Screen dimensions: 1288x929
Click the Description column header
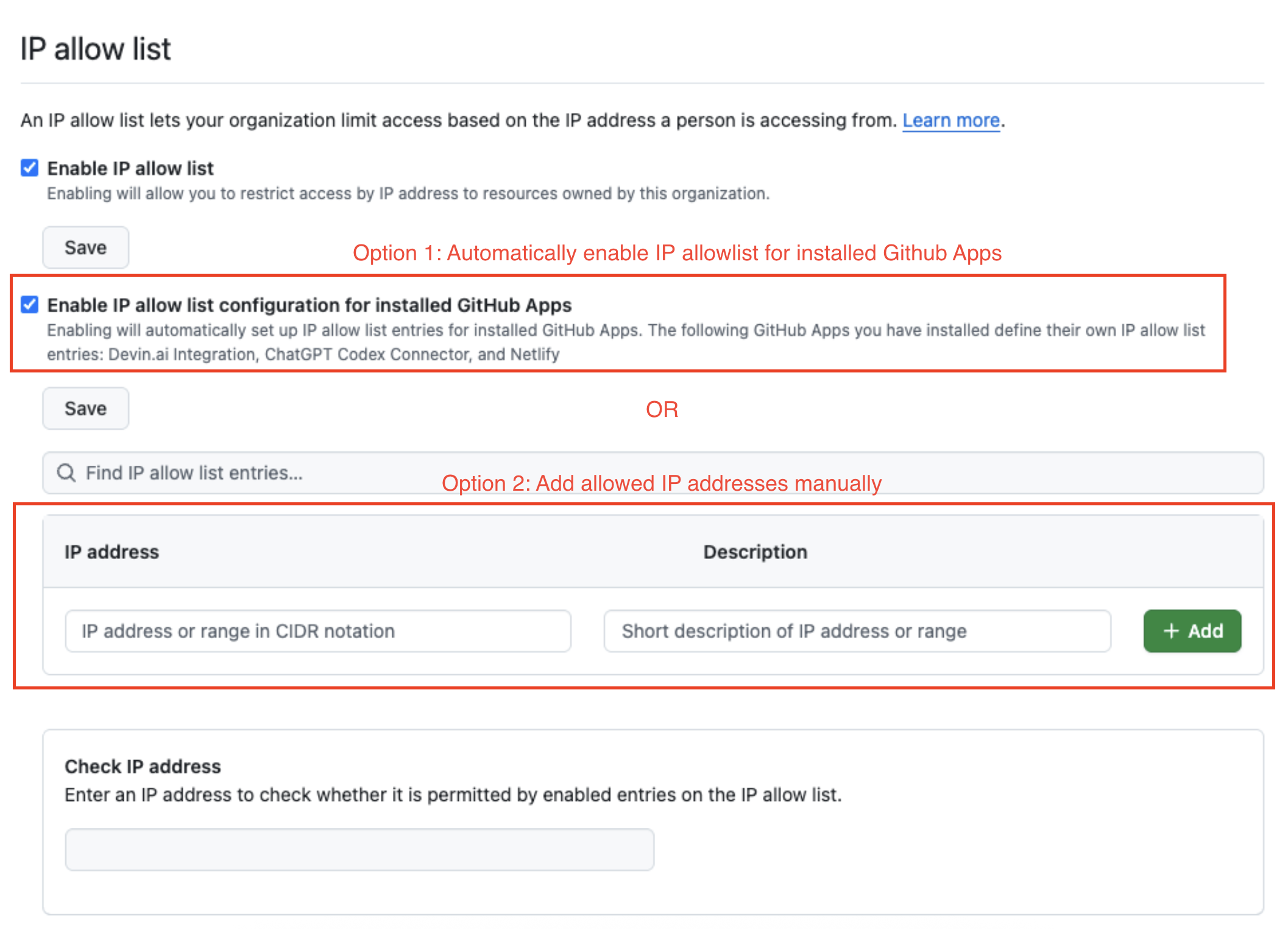tap(755, 551)
